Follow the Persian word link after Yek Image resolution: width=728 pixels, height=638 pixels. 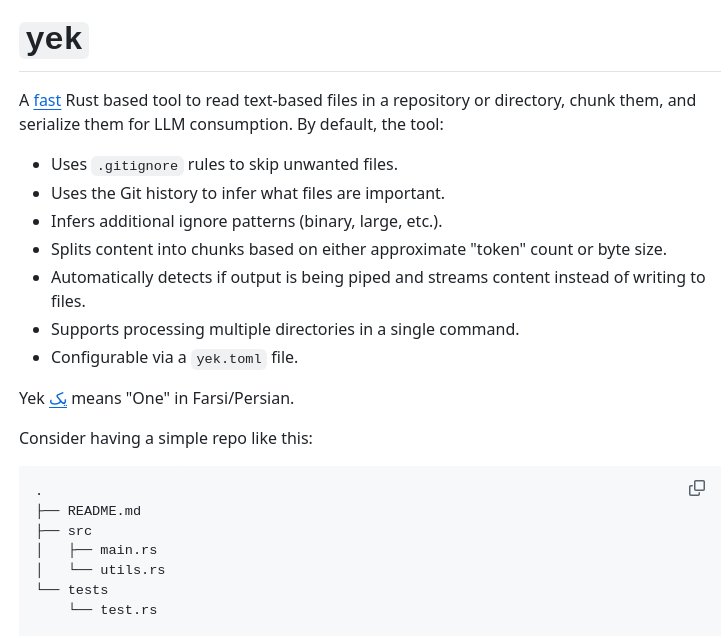click(58, 398)
